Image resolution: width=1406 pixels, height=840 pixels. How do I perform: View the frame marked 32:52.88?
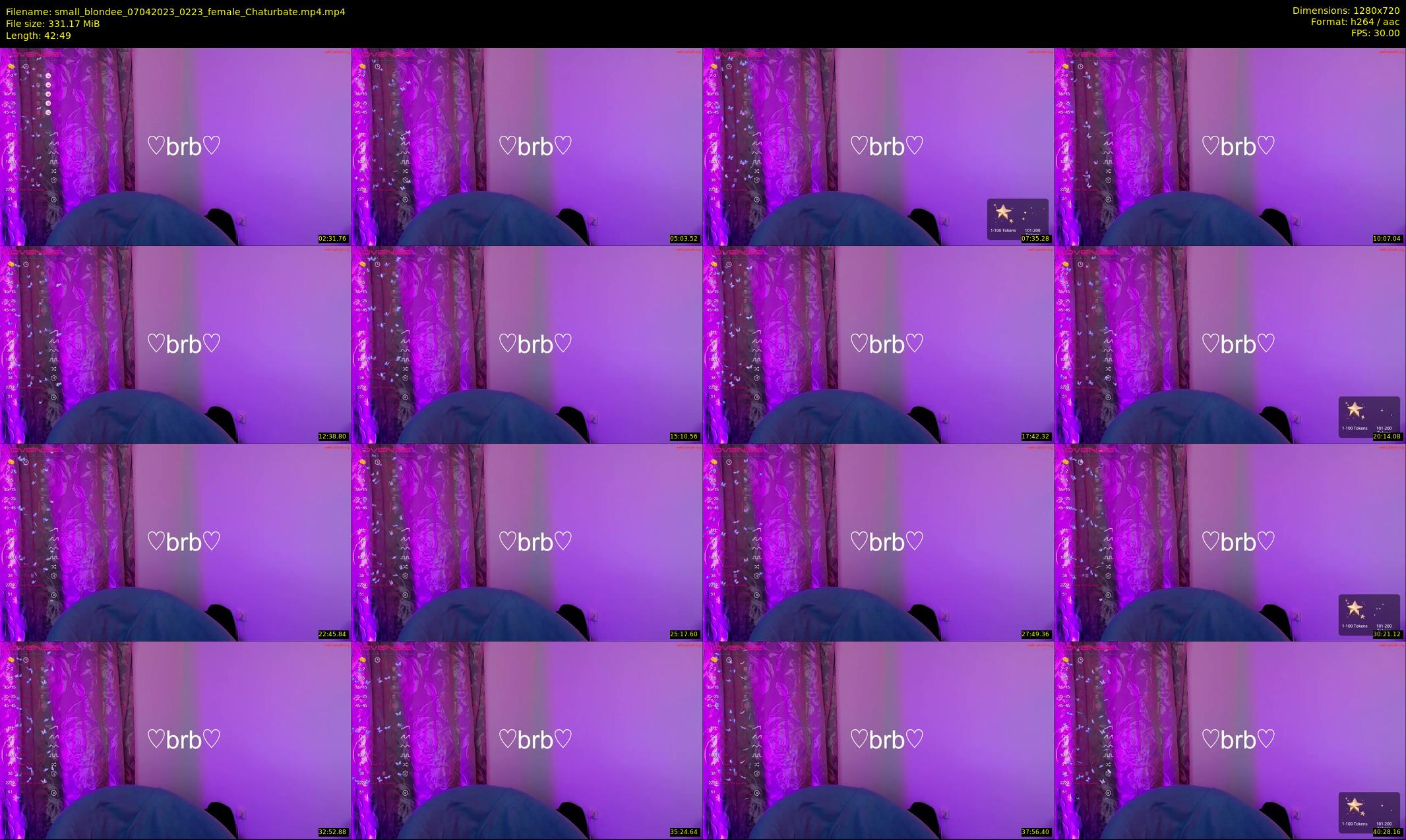[x=175, y=740]
